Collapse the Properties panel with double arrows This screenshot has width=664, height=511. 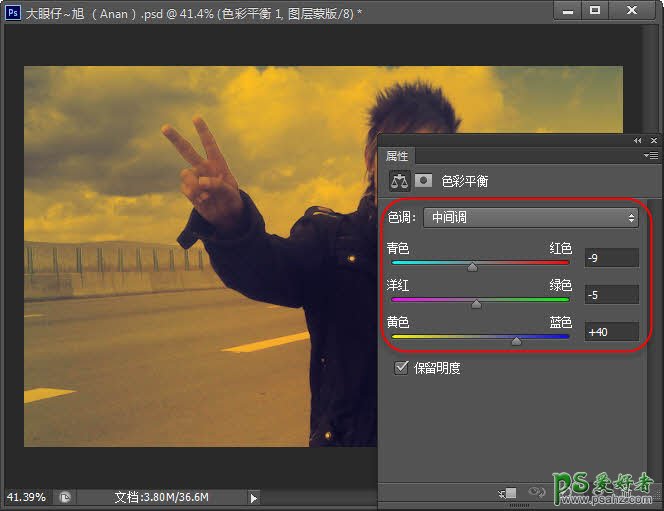638,141
